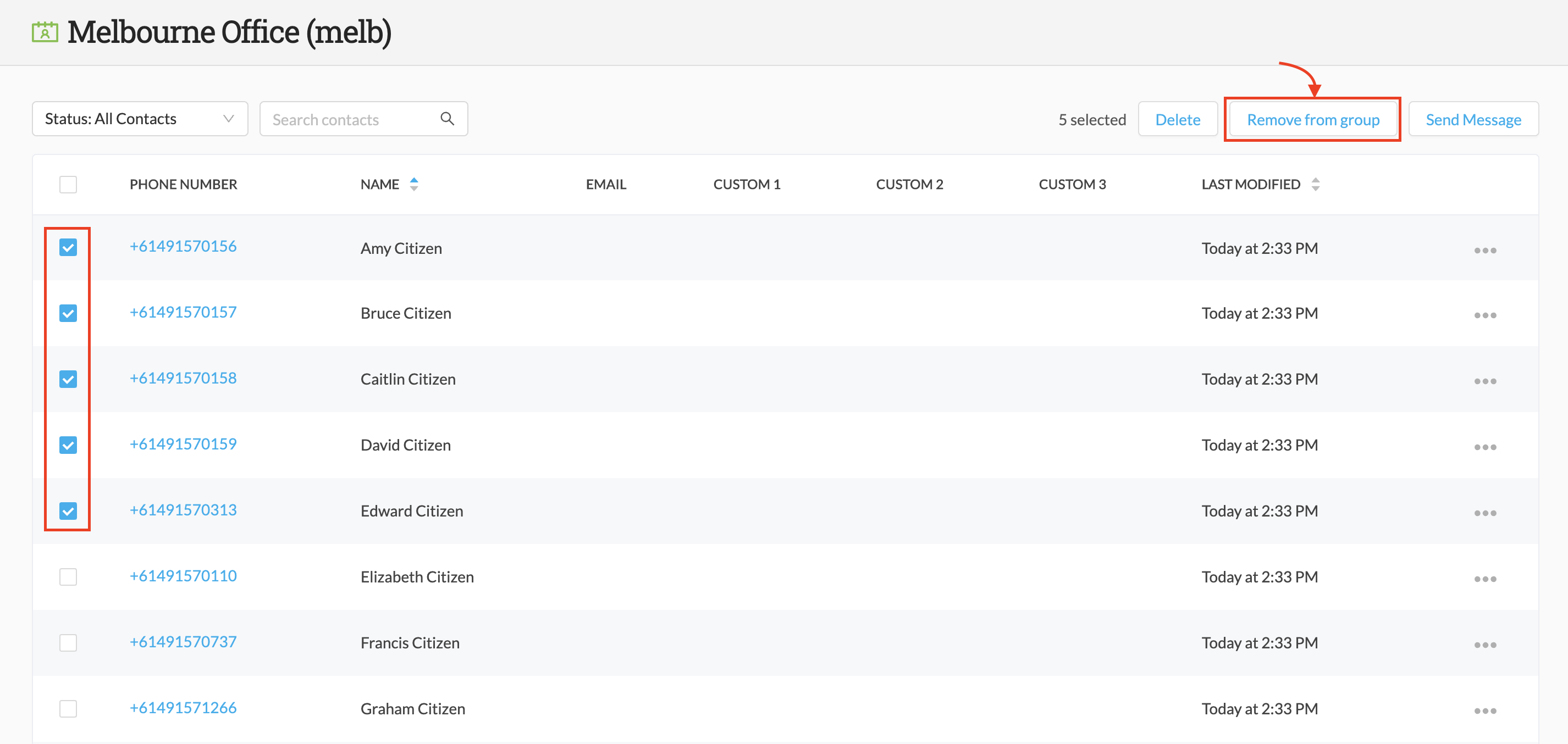This screenshot has height=744, width=1568.
Task: Click the CUSTOM 3 column header
Action: tap(1072, 184)
